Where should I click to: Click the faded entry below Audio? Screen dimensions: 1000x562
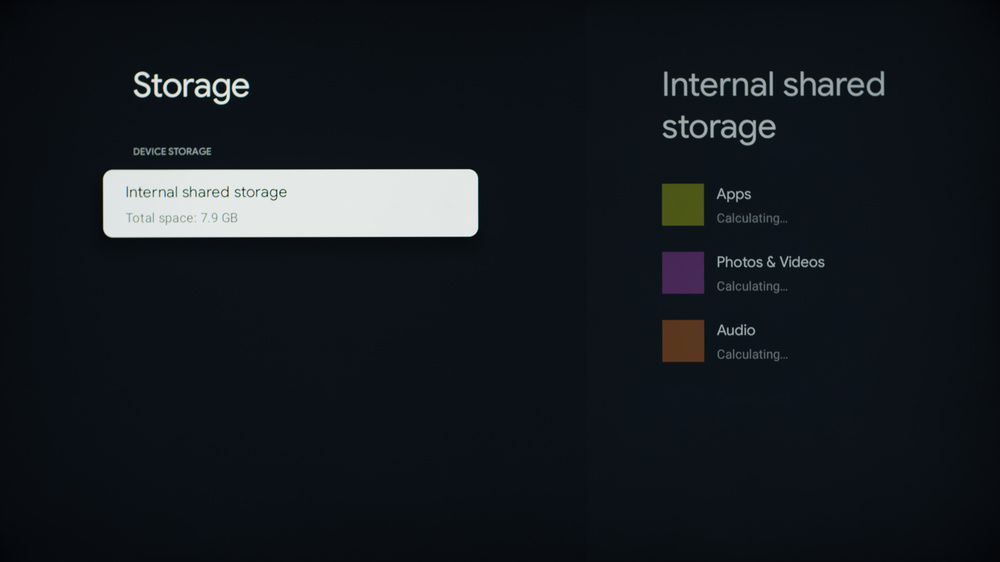coord(750,398)
